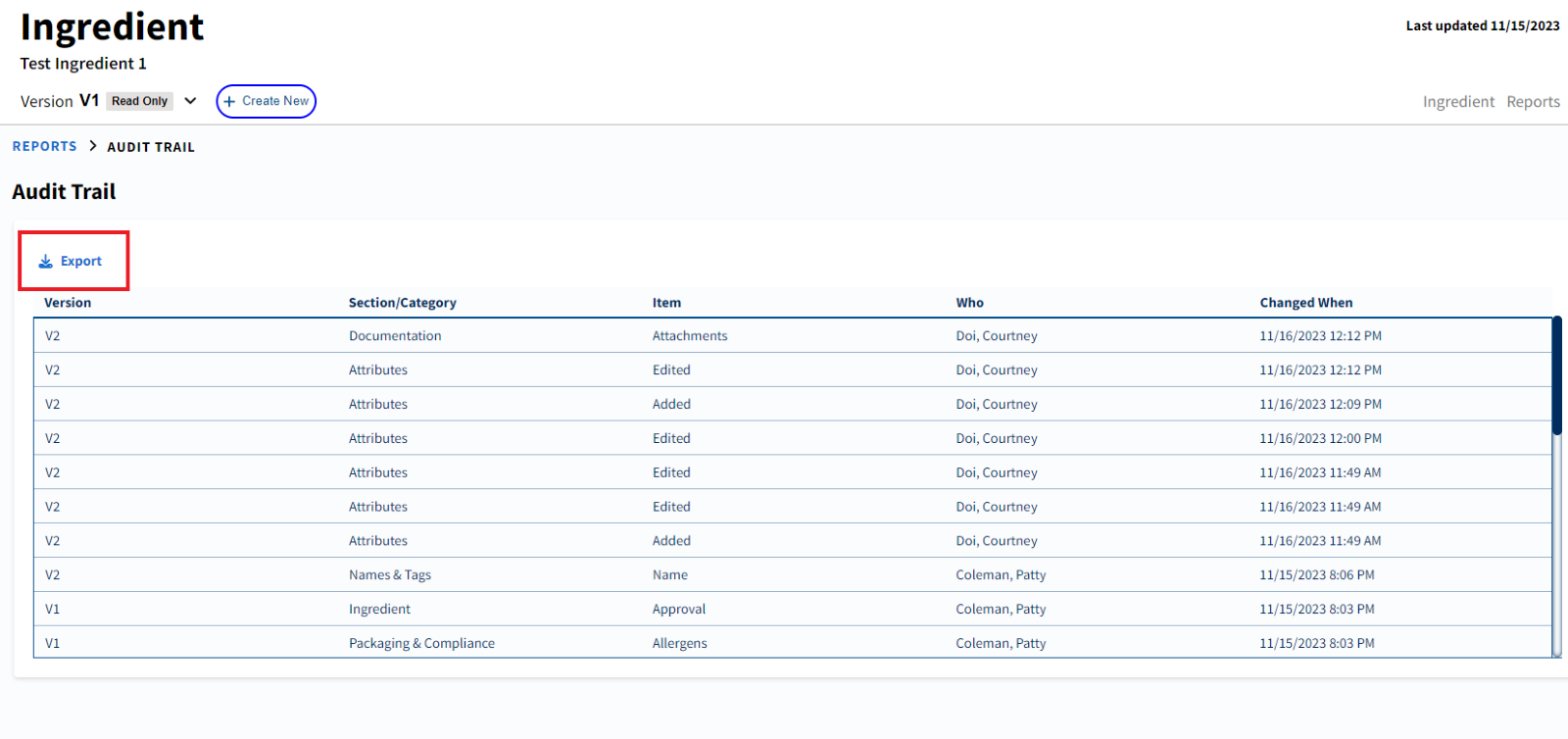Open the Ingredient tab in top right
This screenshot has height=739, width=1568.
1458,102
